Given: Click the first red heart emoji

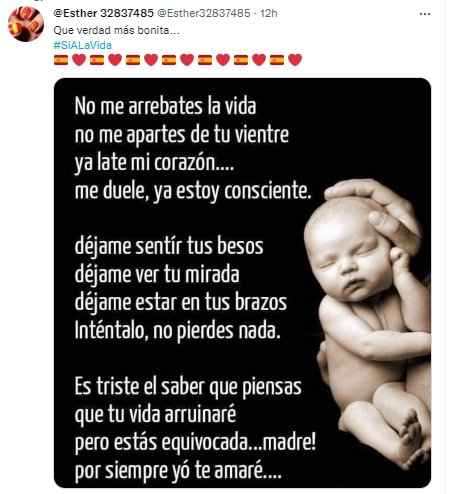Looking at the screenshot, I should [x=79, y=60].
